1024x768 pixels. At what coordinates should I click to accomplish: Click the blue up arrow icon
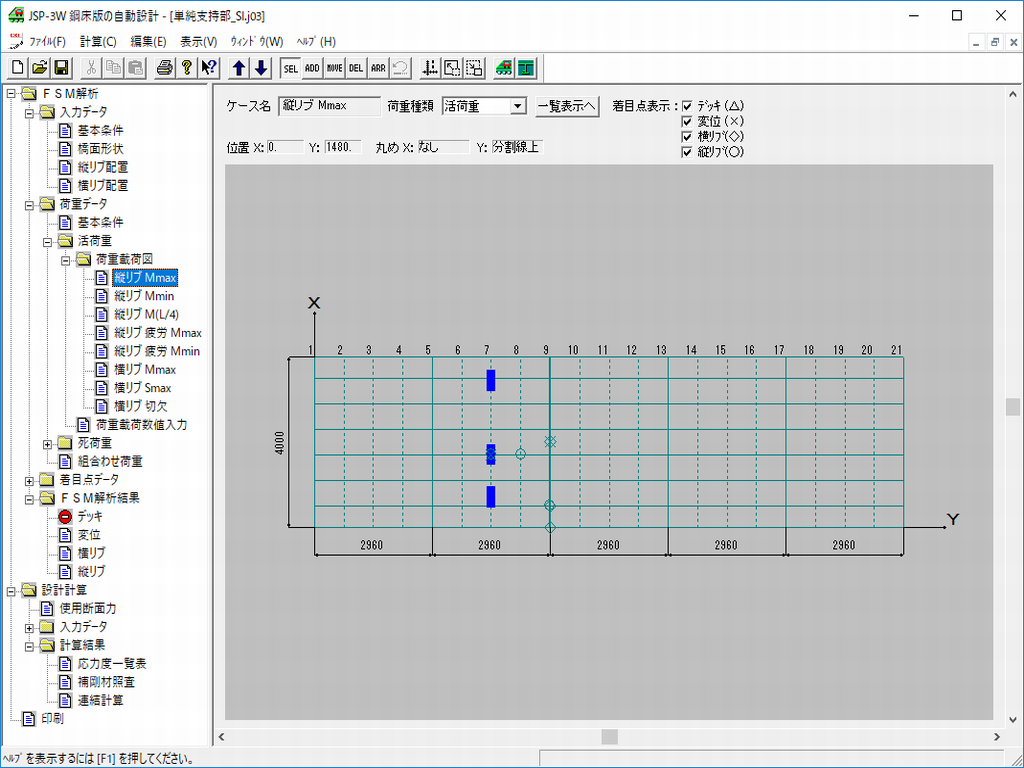(x=239, y=68)
